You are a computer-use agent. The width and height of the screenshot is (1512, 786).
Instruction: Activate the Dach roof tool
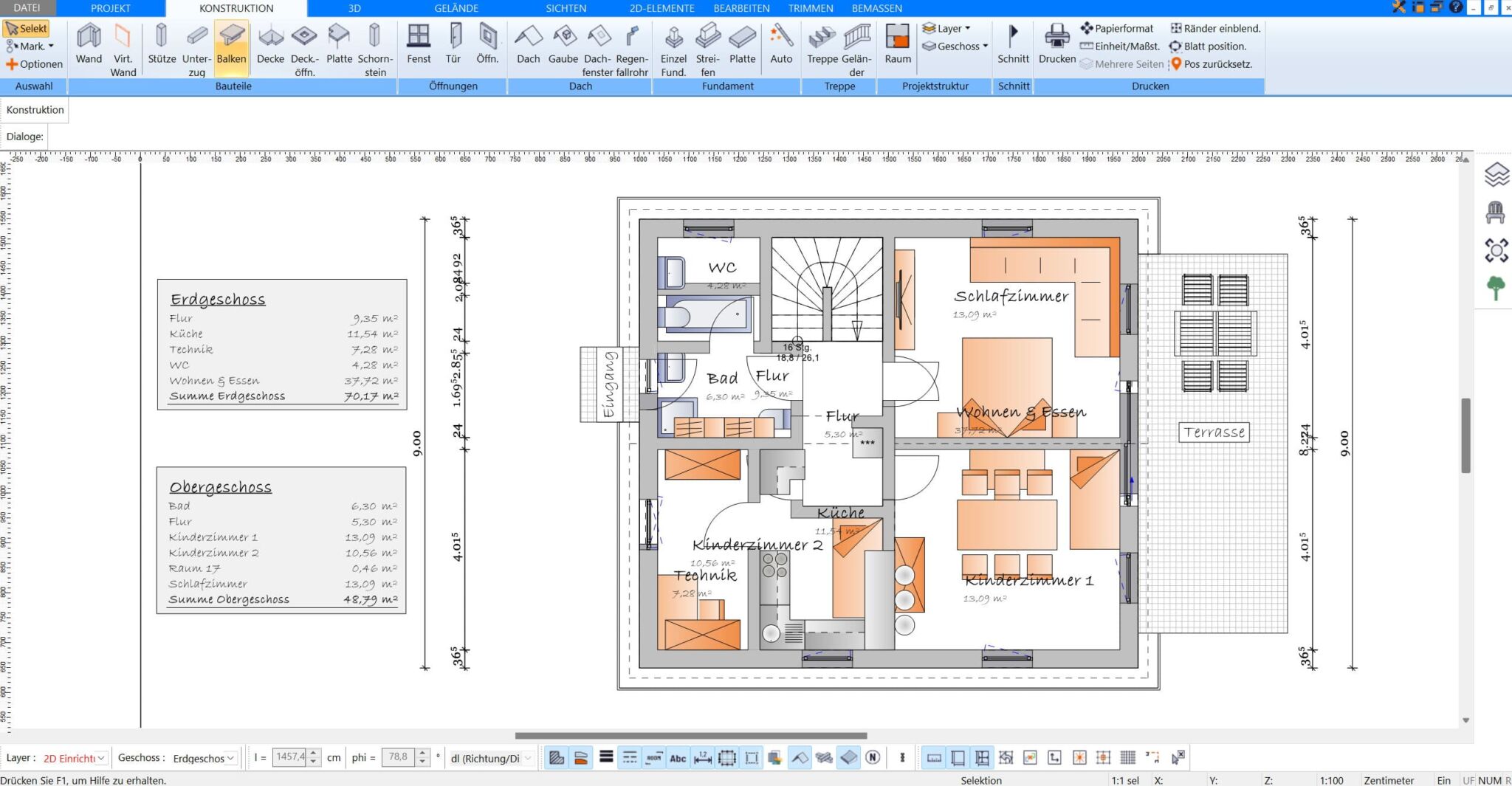tap(528, 45)
